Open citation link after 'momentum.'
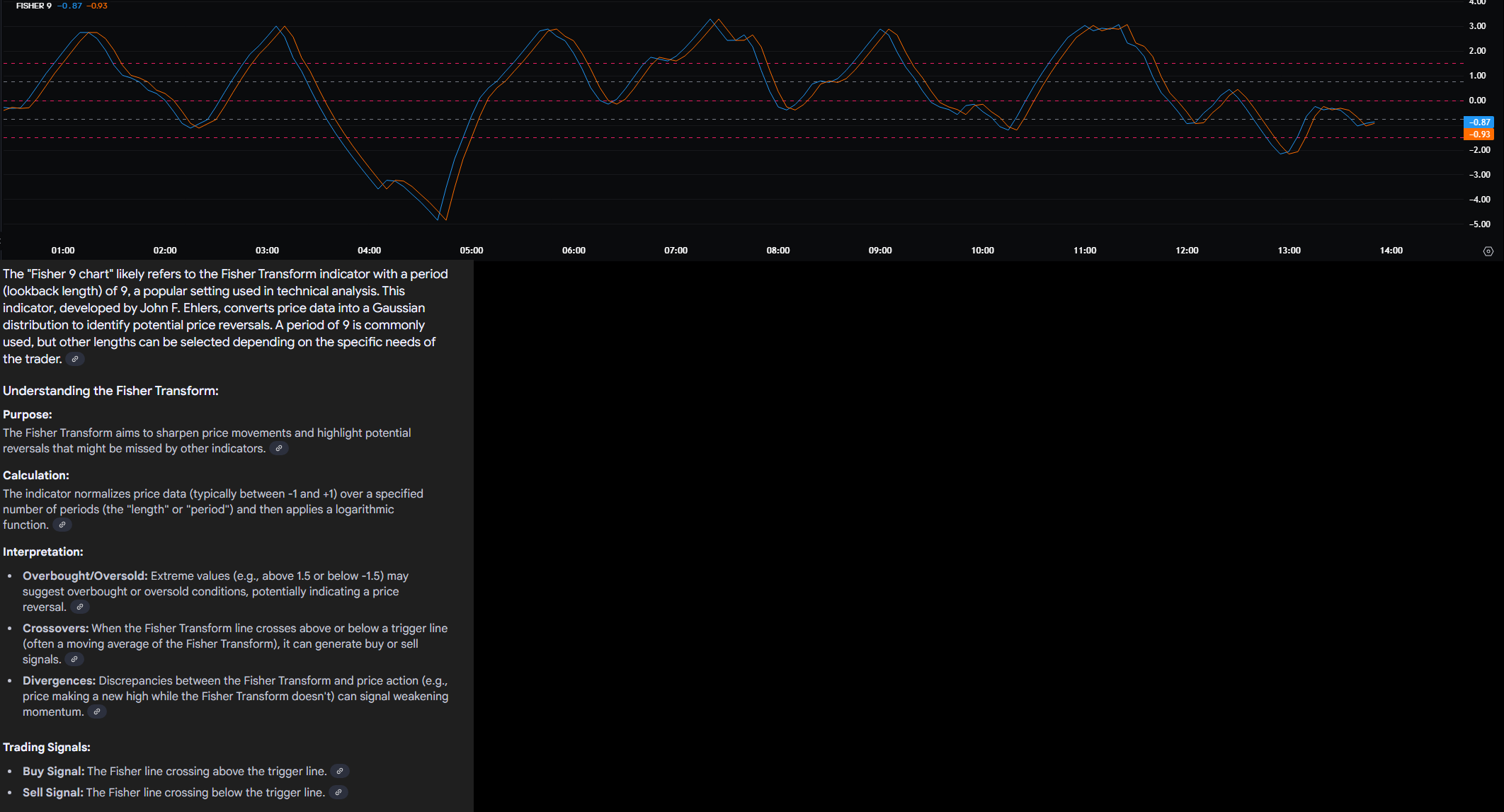This screenshot has height=812, width=1504. point(97,711)
